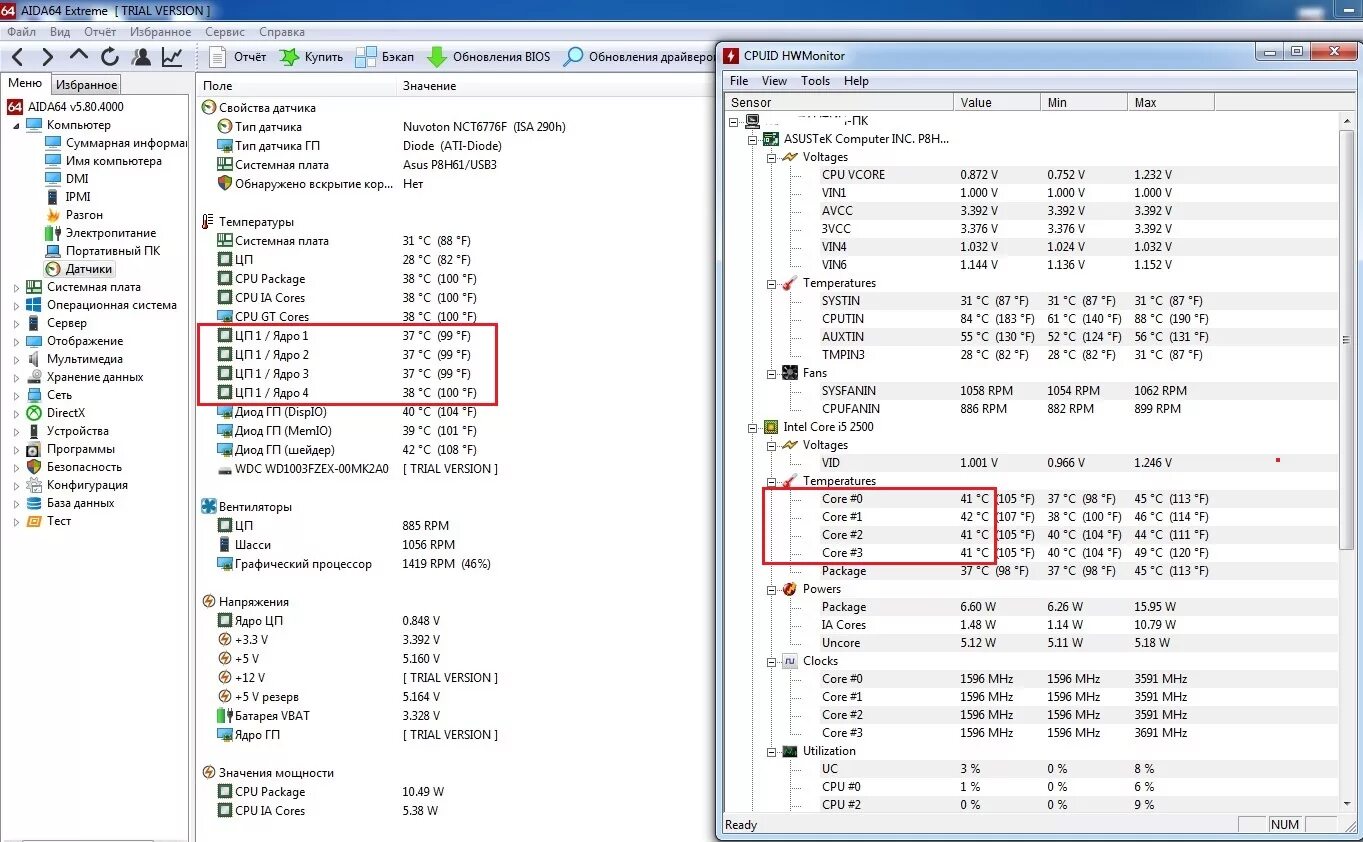
Task: Collapse the Компьютер tree node
Action: (16, 125)
